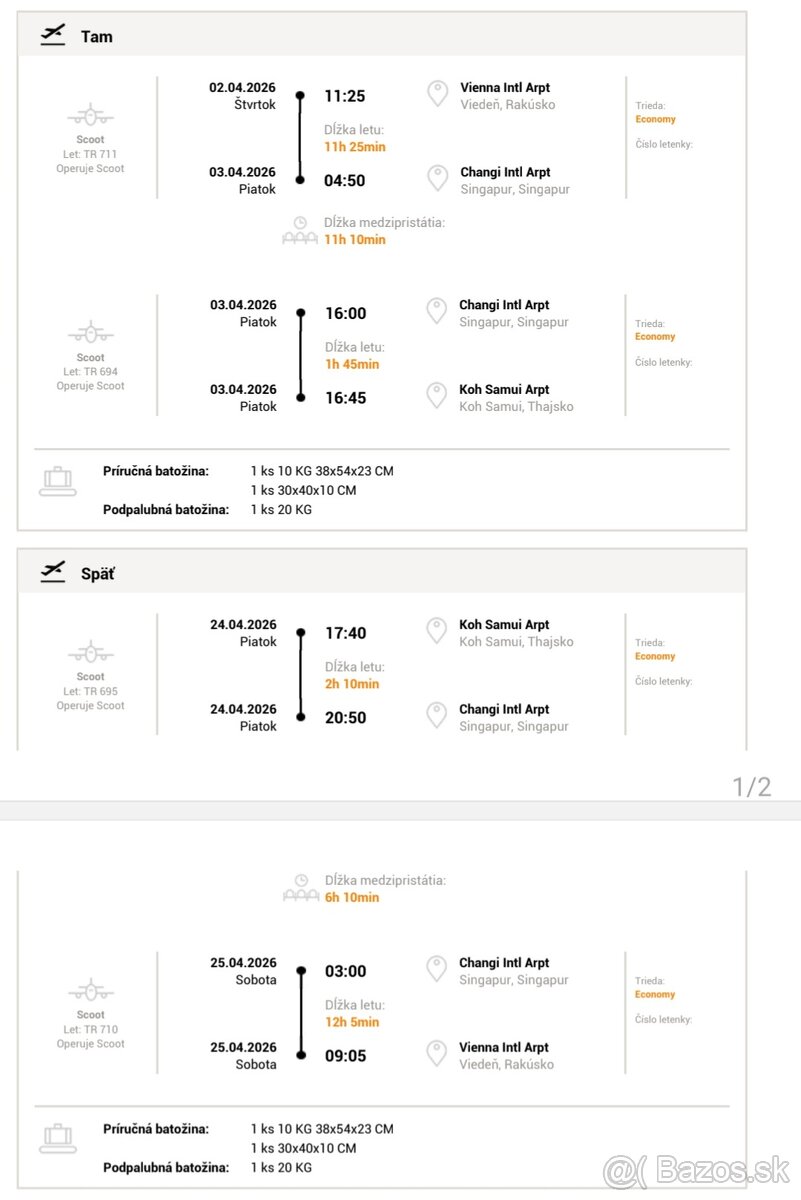801x1200 pixels.
Task: Click the layover waiting icon above 6h 10min
Action: tap(300, 888)
